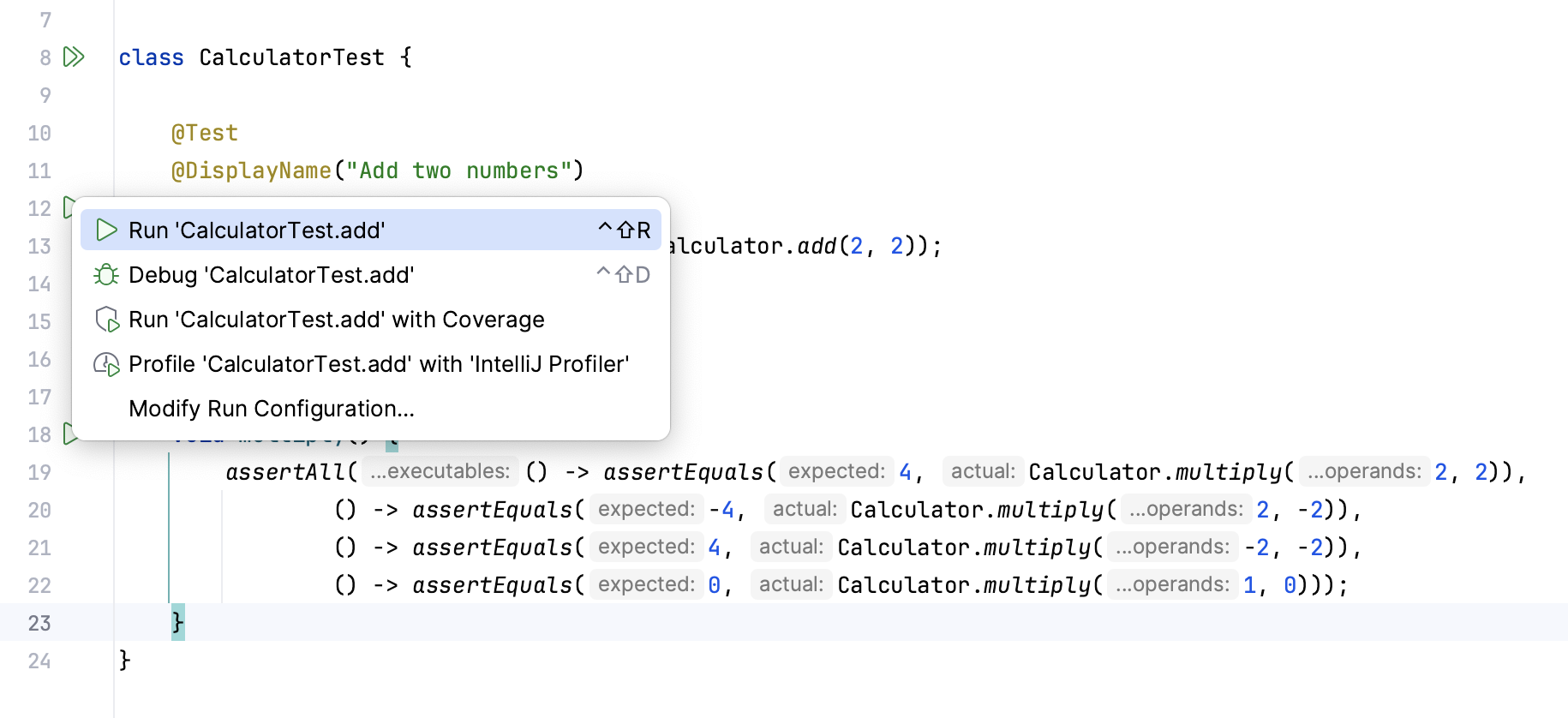The height and width of the screenshot is (718, 1568).
Task: Click the expected: hint on line 22
Action: pyautogui.click(x=646, y=584)
